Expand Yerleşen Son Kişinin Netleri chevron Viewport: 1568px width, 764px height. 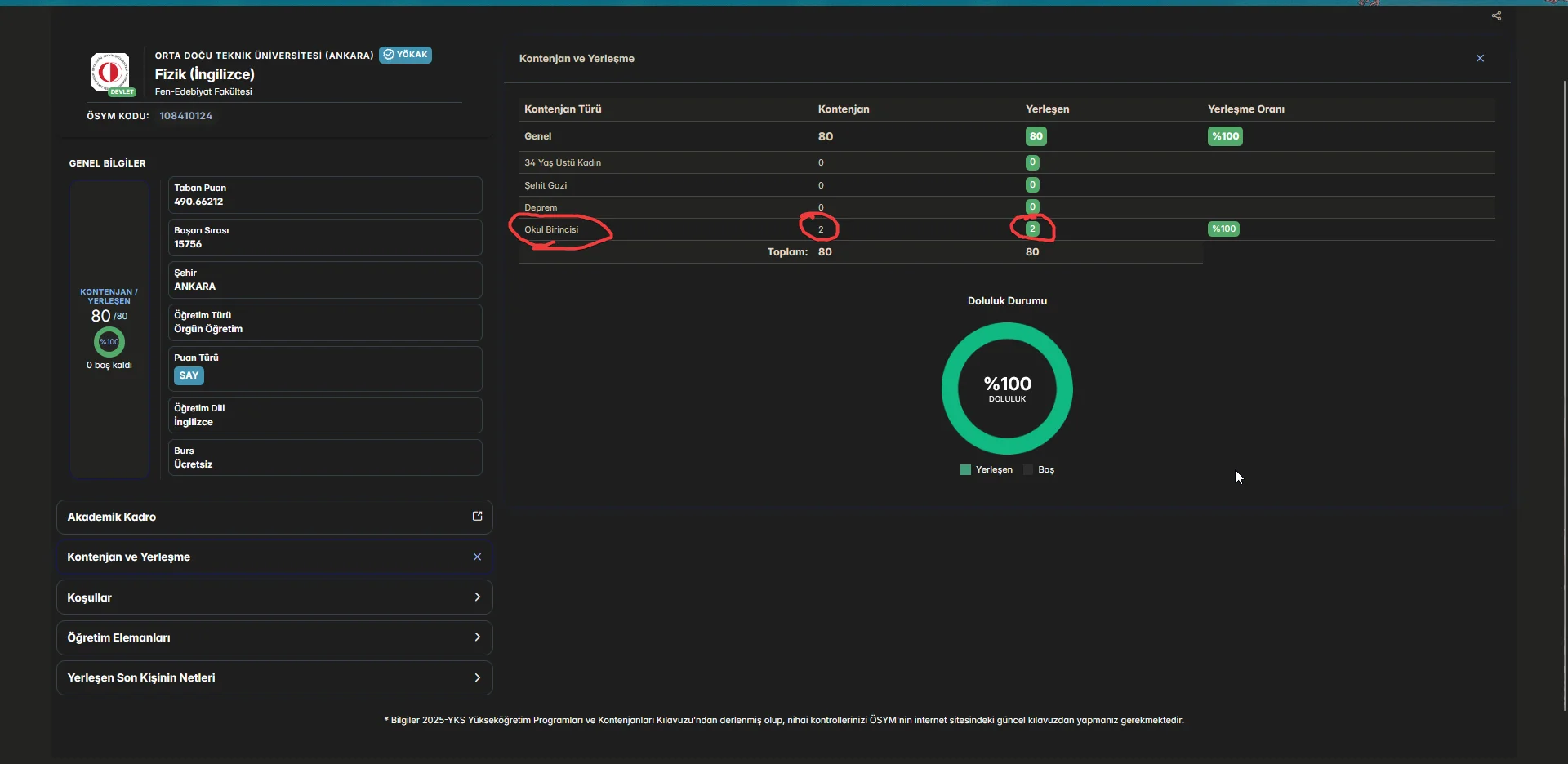(478, 677)
